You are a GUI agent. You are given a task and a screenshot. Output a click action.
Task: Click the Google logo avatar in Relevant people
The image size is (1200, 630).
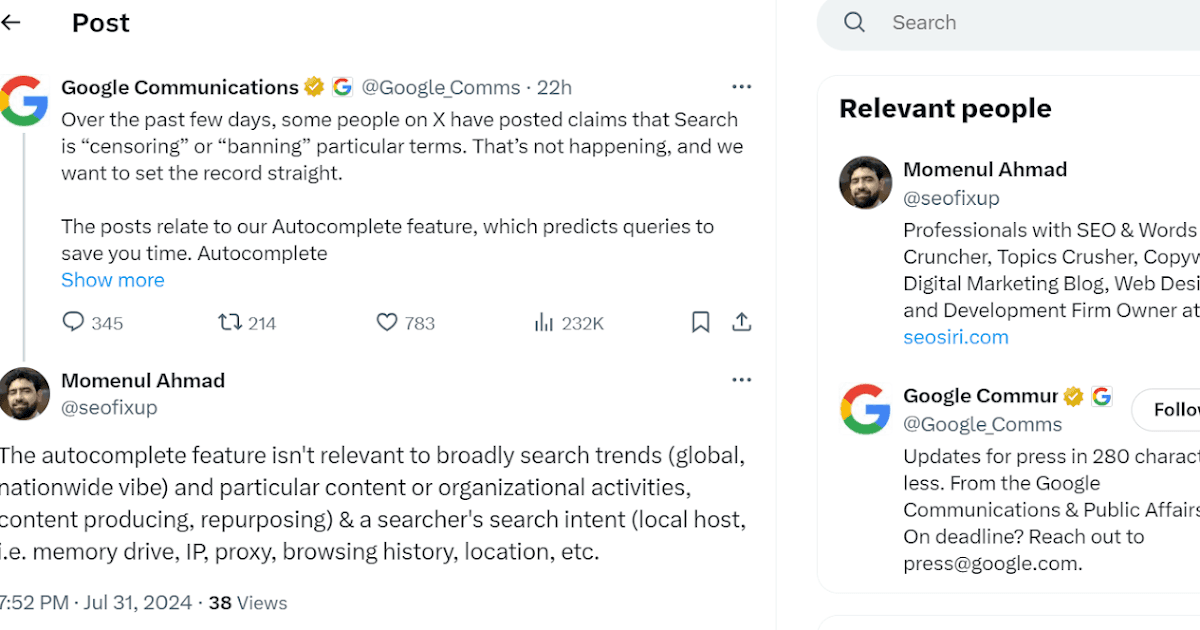point(865,409)
